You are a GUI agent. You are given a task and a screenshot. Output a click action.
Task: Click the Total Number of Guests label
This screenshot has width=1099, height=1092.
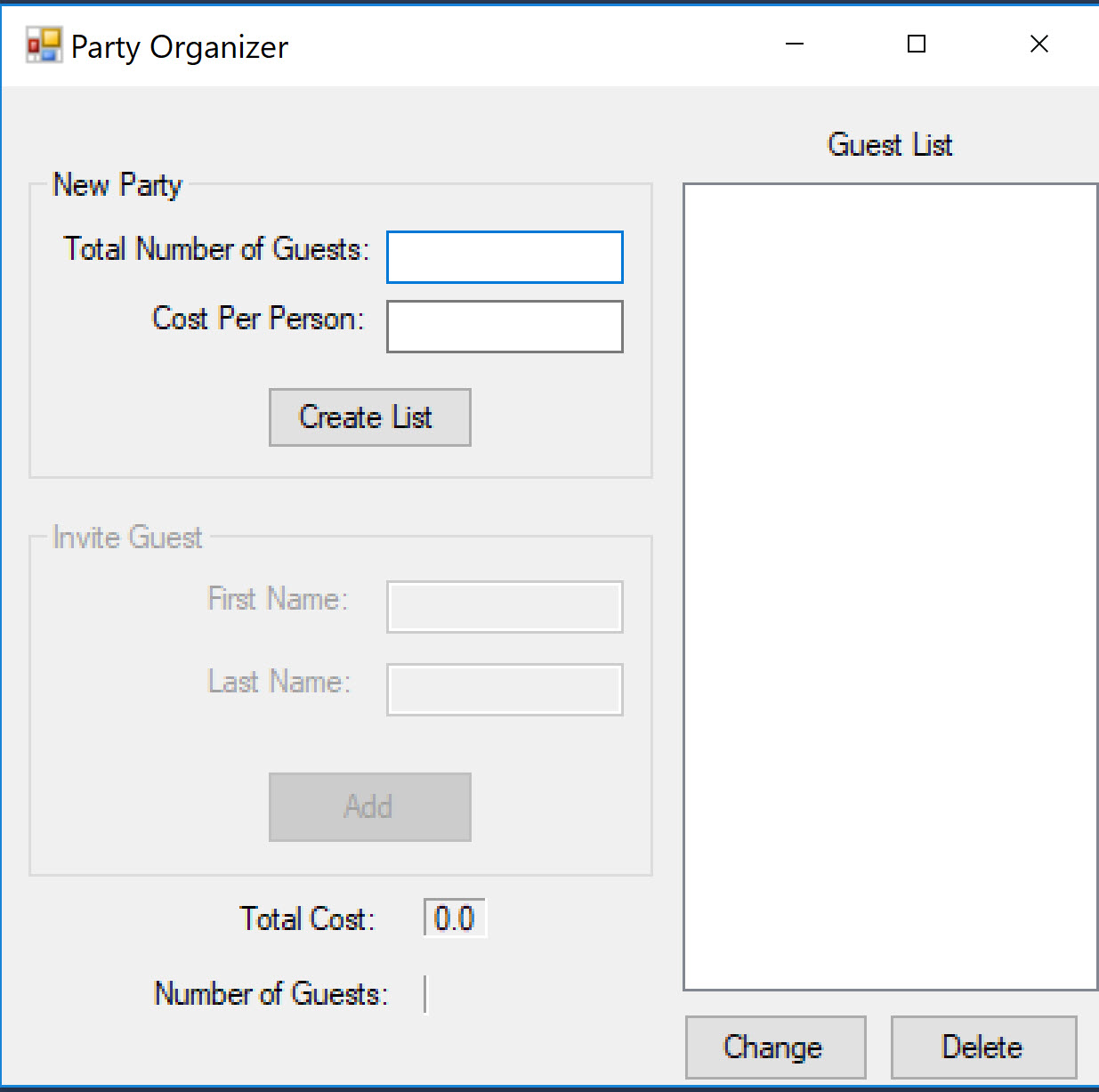pyautogui.click(x=216, y=249)
